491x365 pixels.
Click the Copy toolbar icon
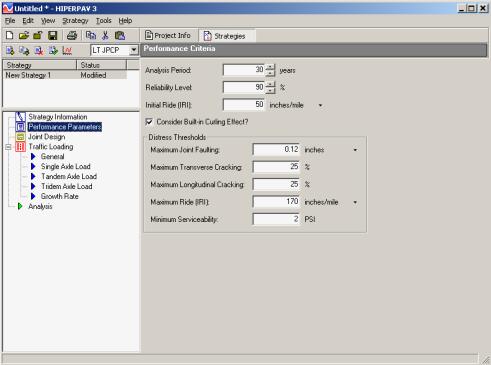tap(91, 35)
